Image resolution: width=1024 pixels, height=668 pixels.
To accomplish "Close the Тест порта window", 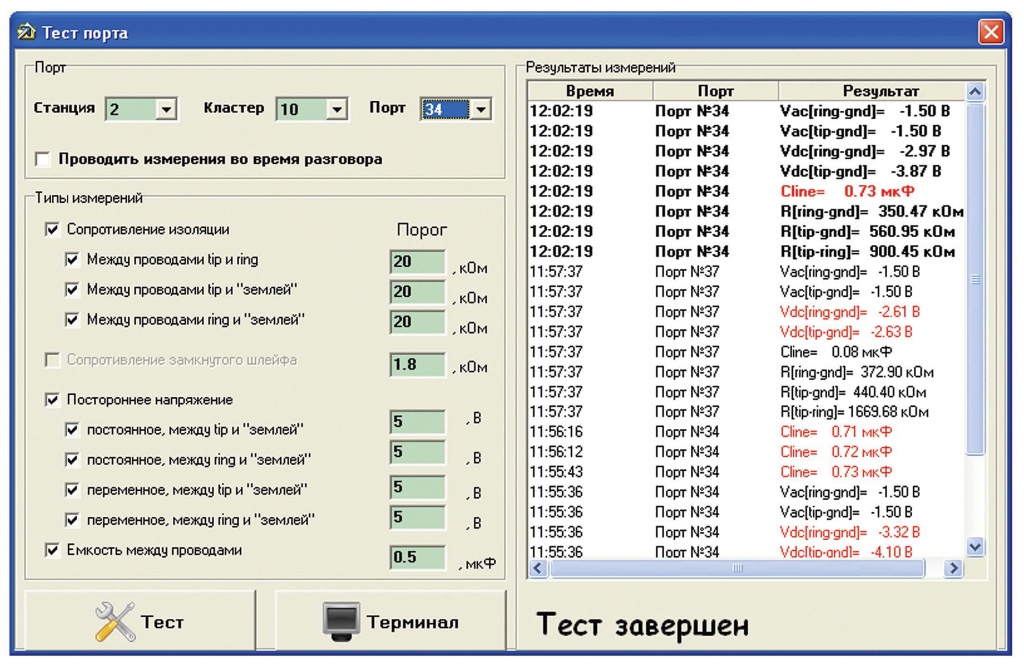I will click(991, 31).
